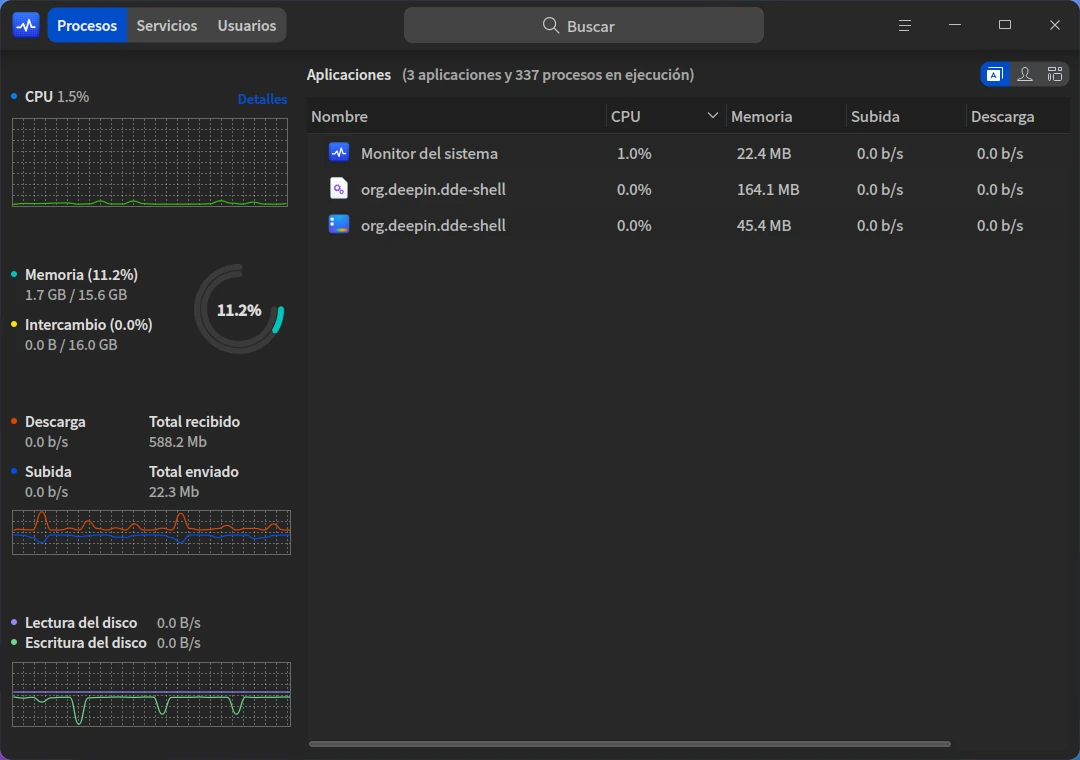
Task: Minimize the System Monitor window
Action: [x=955, y=25]
